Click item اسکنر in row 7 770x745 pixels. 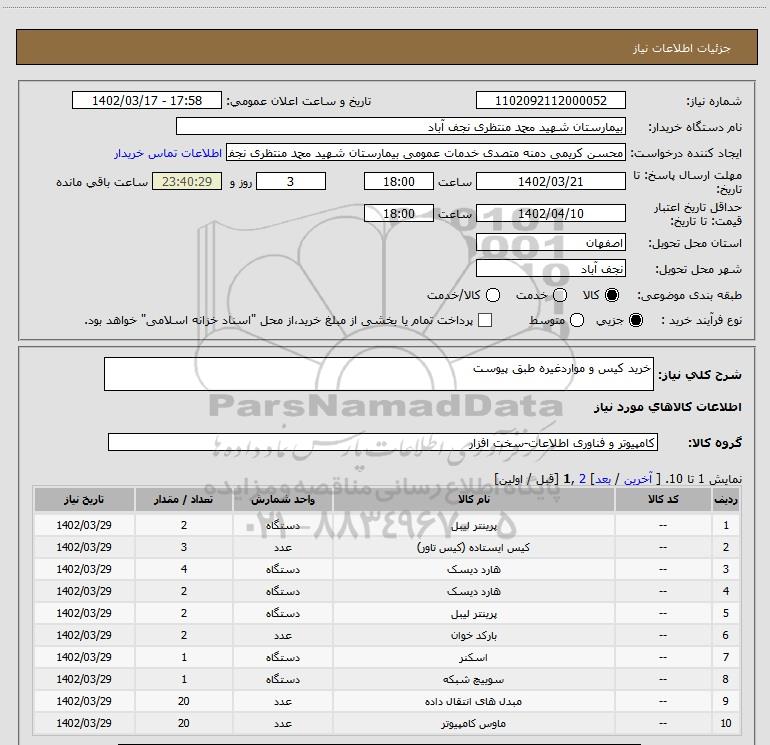point(473,658)
